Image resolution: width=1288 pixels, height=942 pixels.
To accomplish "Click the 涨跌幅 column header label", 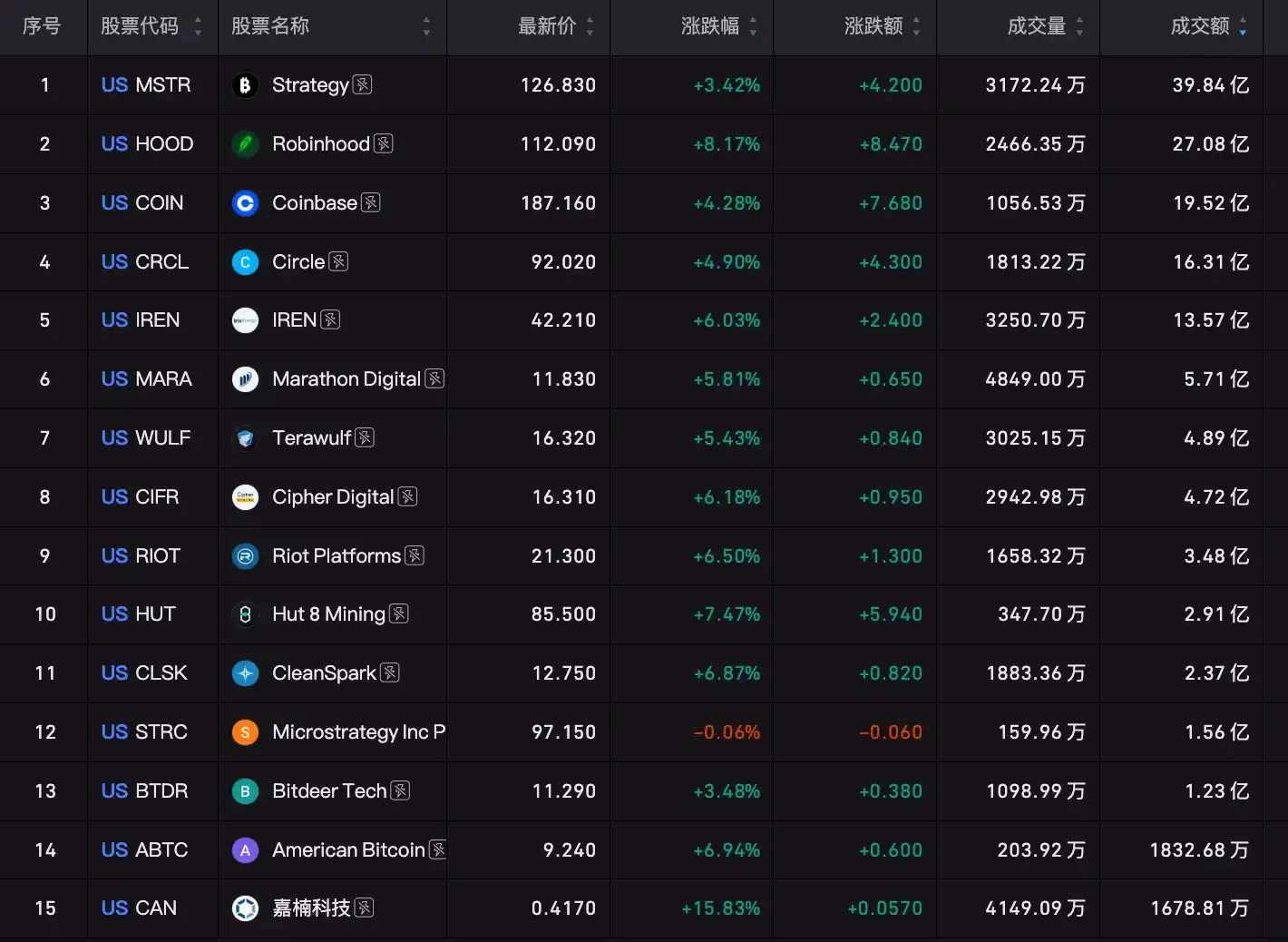I will [x=710, y=26].
